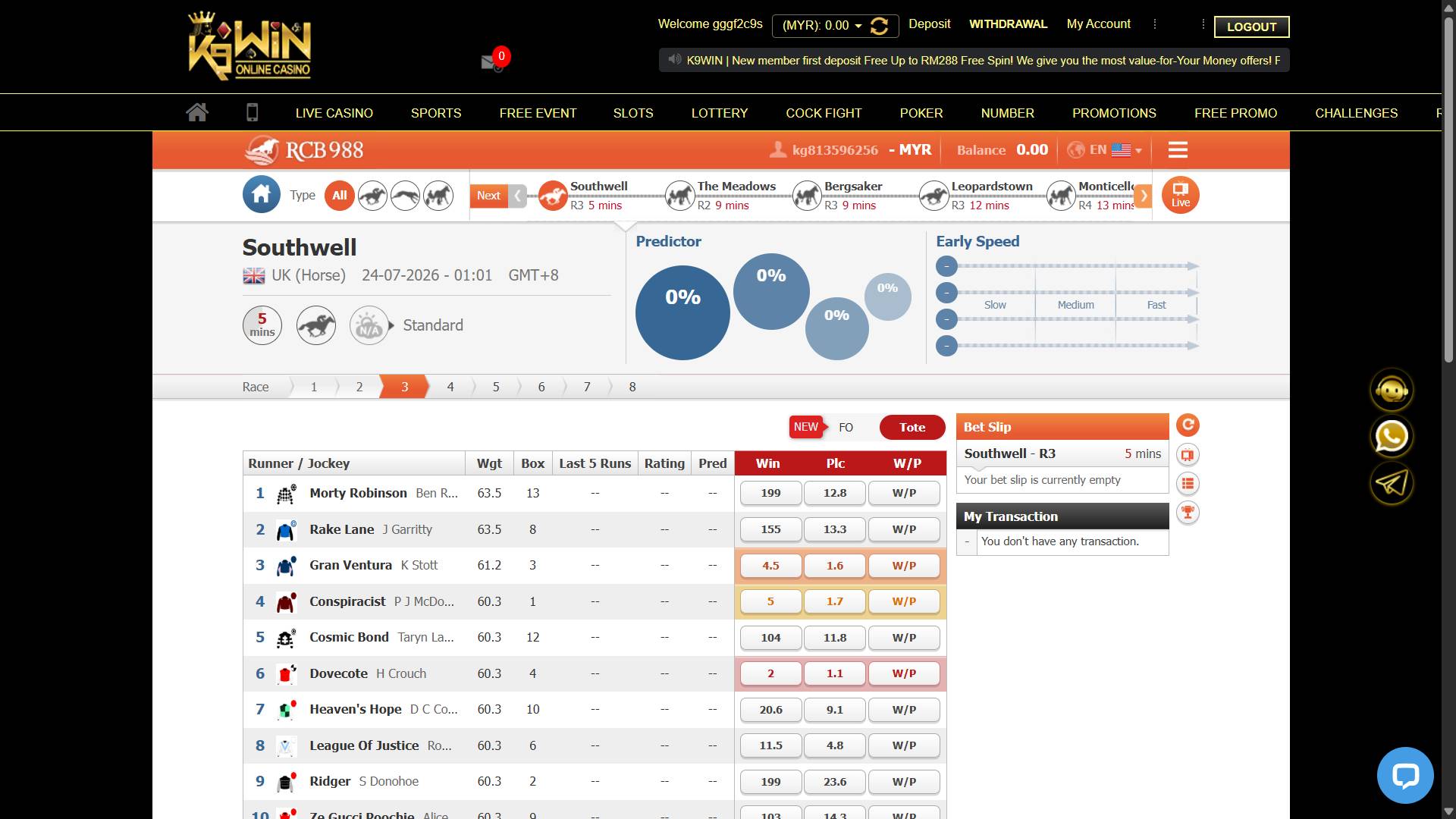Click the galloping horse icon next to 5 mins
The height and width of the screenshot is (819, 1456).
tap(316, 325)
